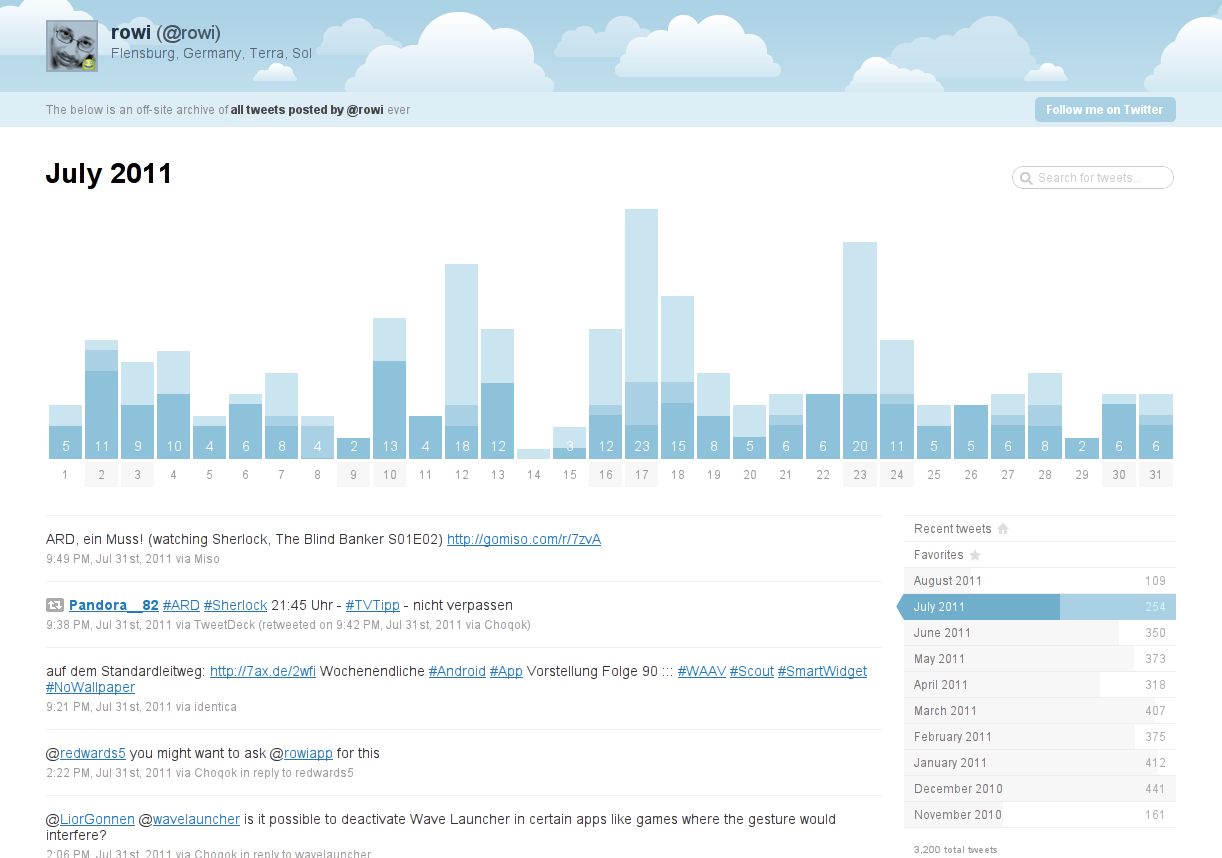Click the day 23 bar showing 20 tweets
This screenshot has width=1222, height=858.
point(859,350)
